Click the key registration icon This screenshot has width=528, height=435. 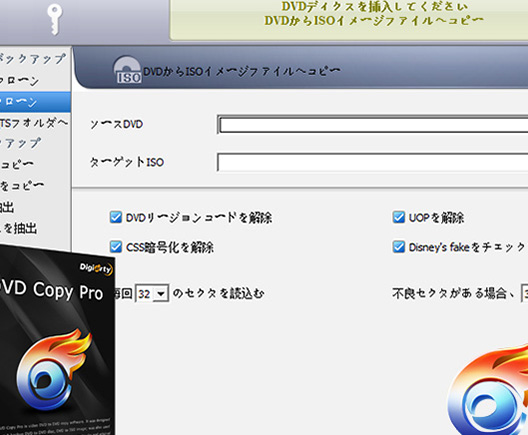[54, 19]
